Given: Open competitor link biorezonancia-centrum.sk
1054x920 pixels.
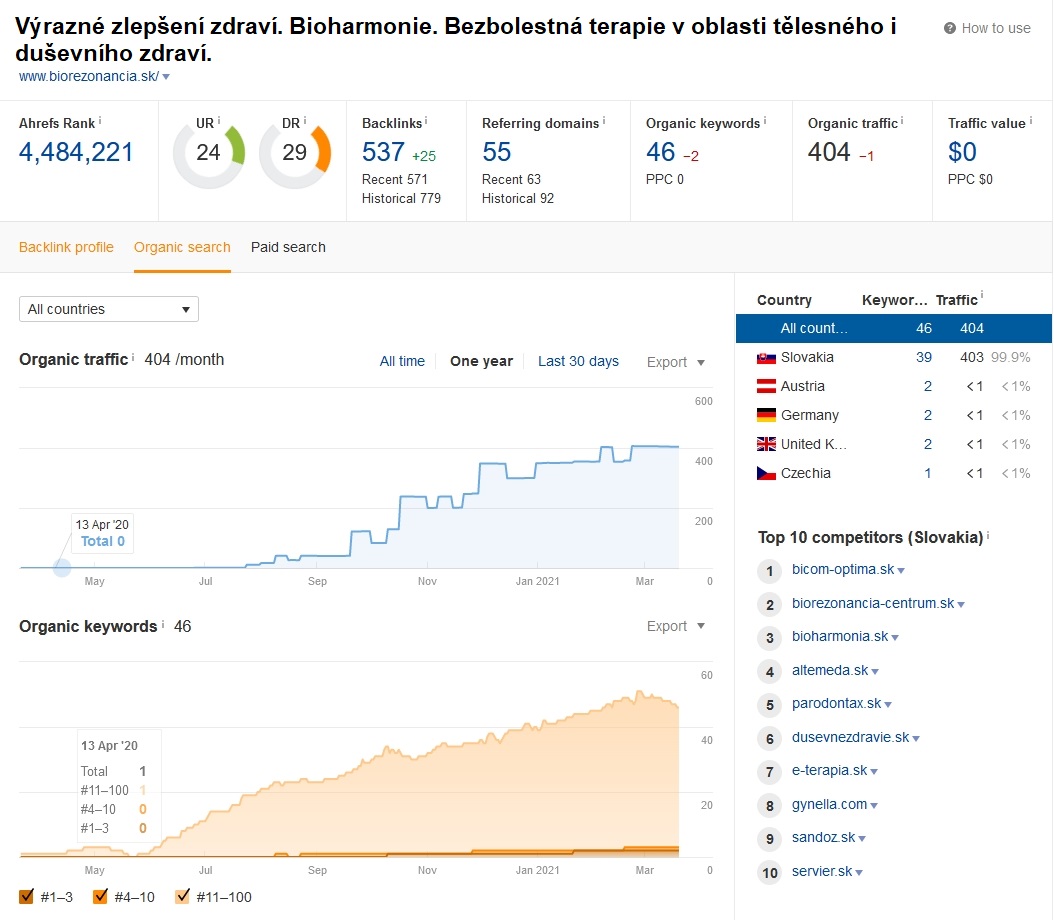Looking at the screenshot, I should (873, 603).
